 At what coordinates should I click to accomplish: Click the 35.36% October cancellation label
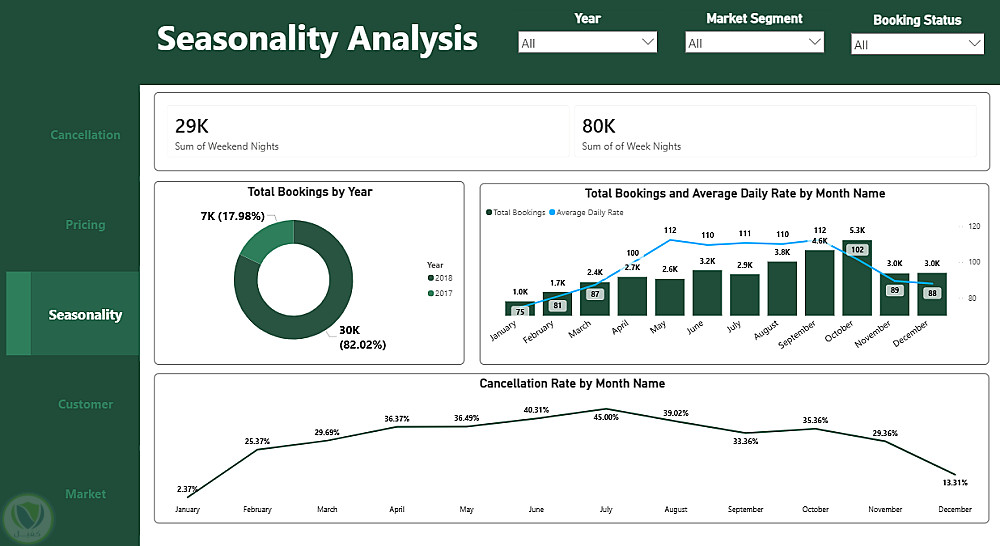815,420
